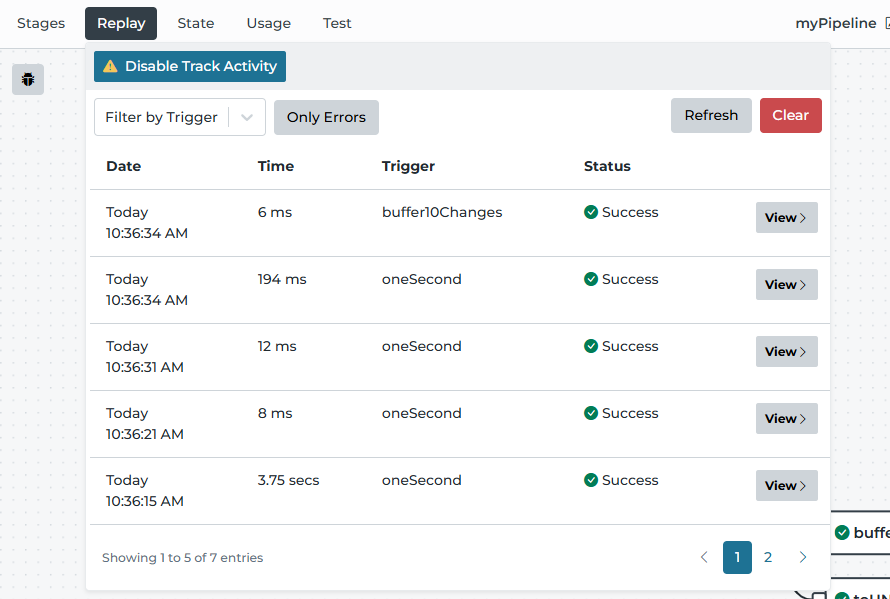Screen dimensions: 890x599
Task: Click green success icon for buffer10Changes row
Action: coord(591,212)
